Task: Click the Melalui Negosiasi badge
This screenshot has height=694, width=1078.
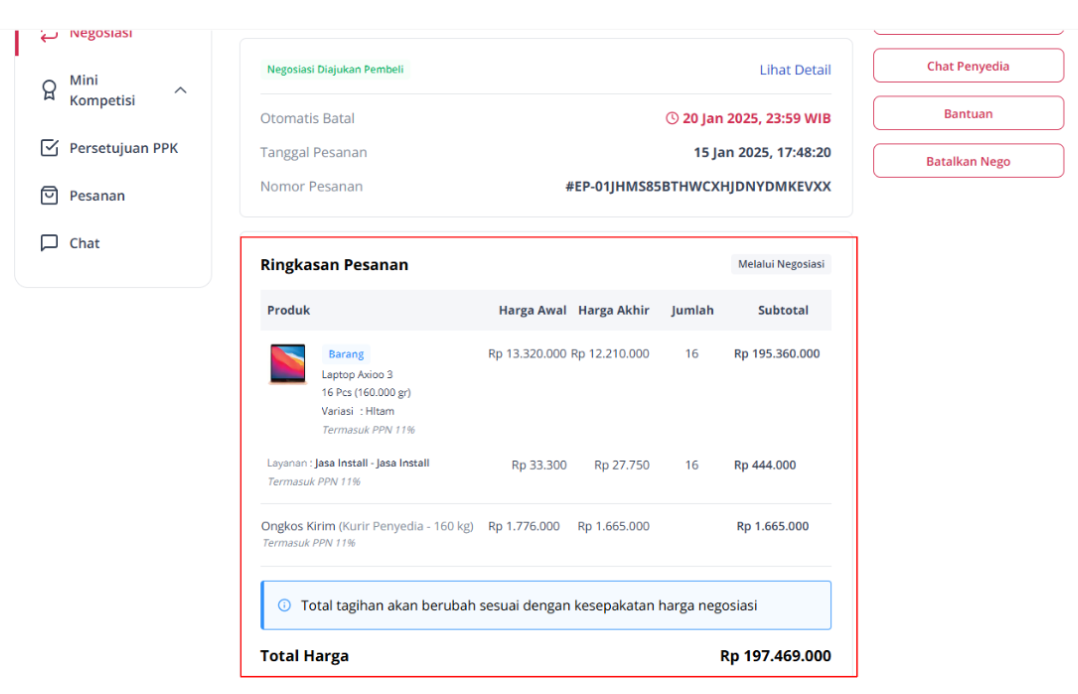Action: [781, 264]
